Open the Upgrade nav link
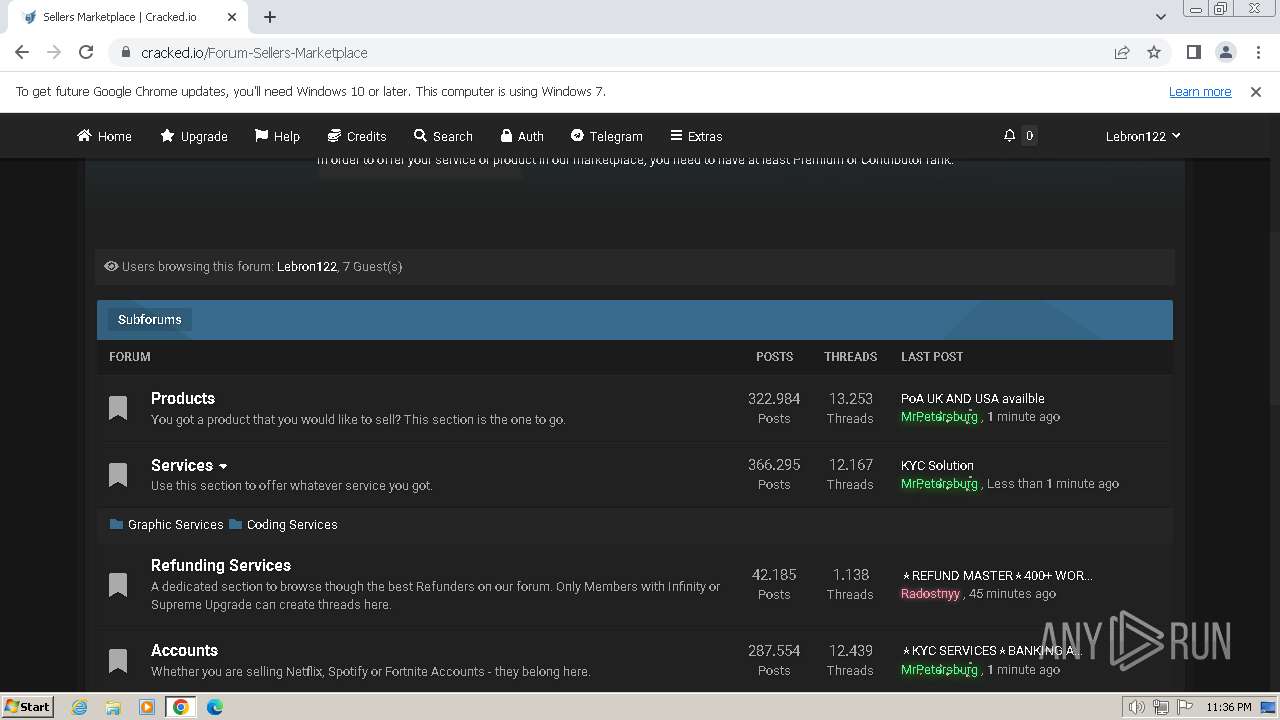1280x720 pixels. point(194,136)
